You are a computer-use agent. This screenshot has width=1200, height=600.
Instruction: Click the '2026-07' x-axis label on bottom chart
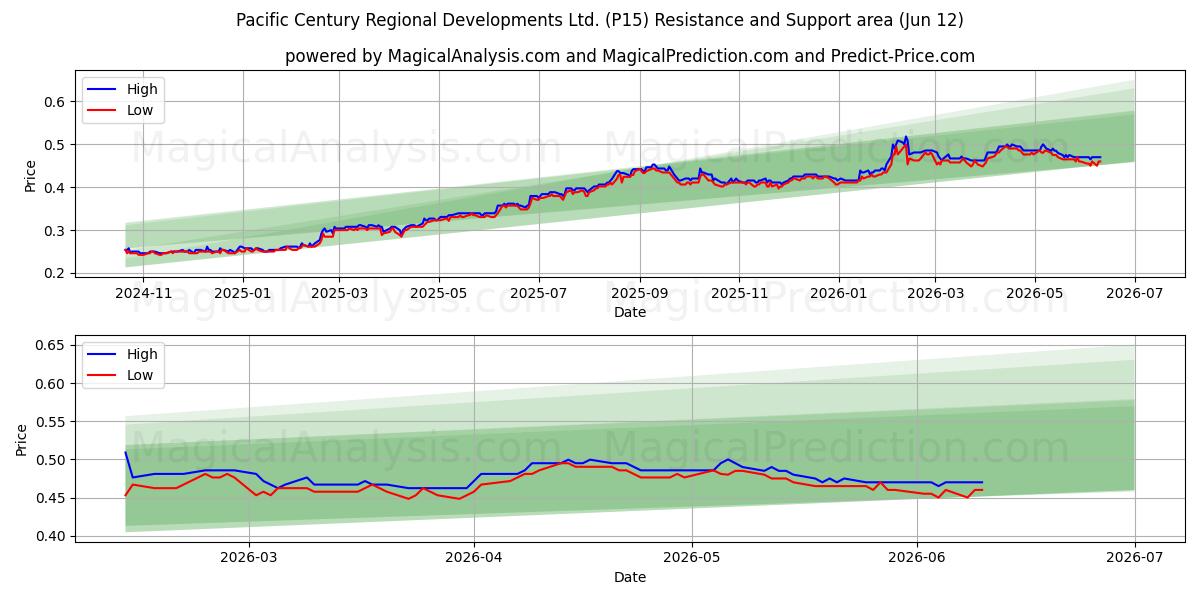point(1135,559)
